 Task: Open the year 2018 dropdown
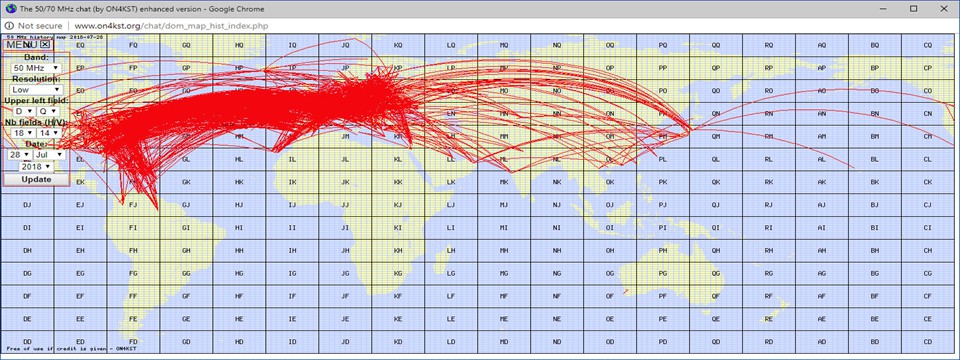click(36, 167)
